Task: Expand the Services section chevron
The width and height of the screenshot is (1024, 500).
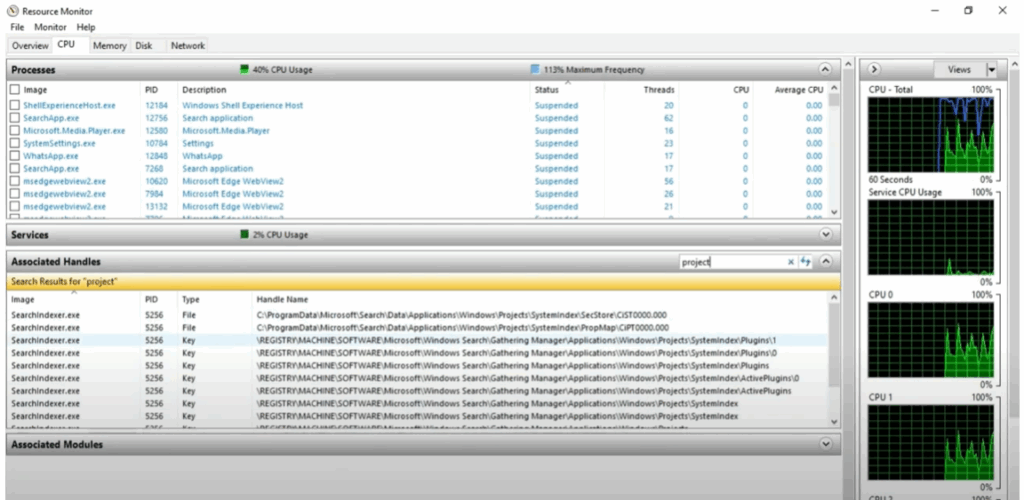Action: pyautogui.click(x=825, y=234)
